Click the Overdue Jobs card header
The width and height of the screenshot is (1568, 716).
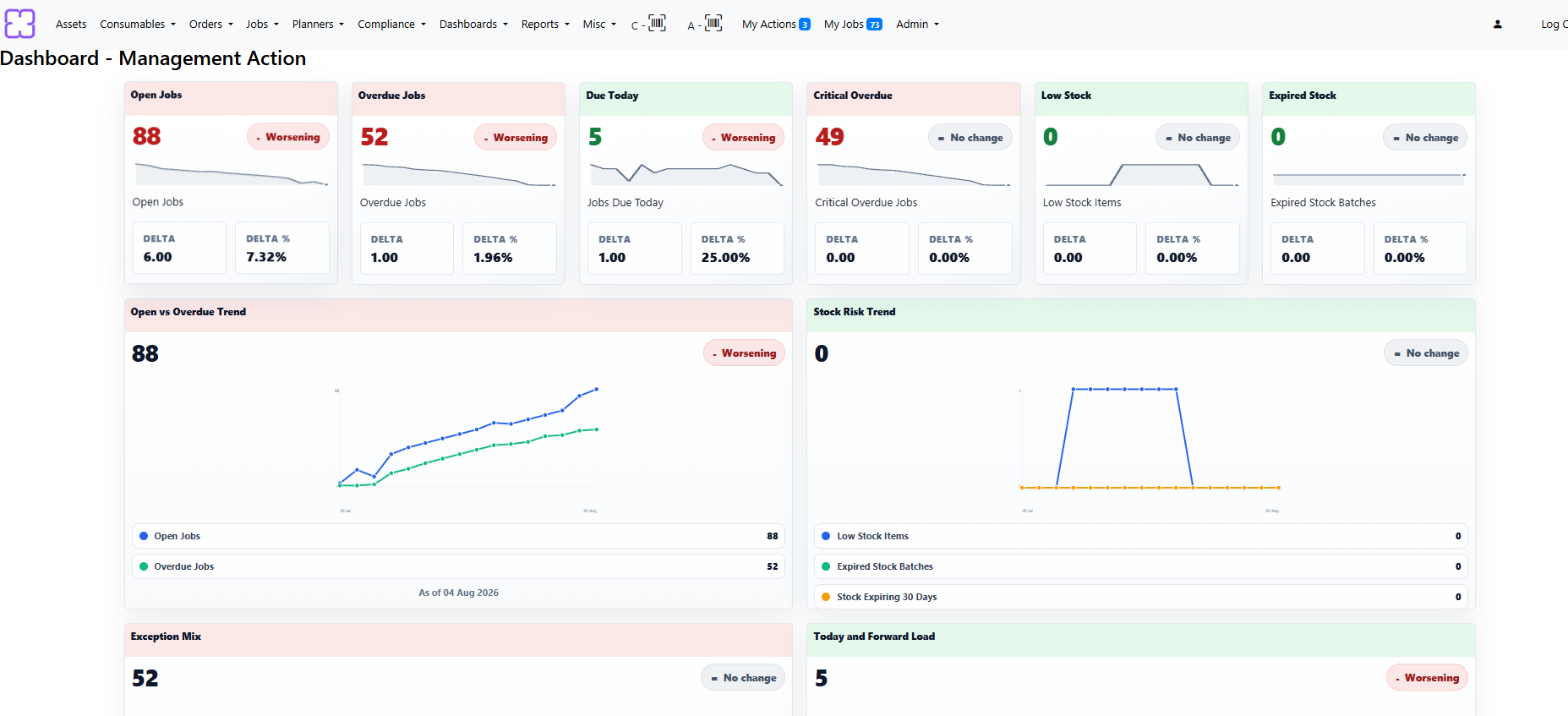[x=458, y=98]
